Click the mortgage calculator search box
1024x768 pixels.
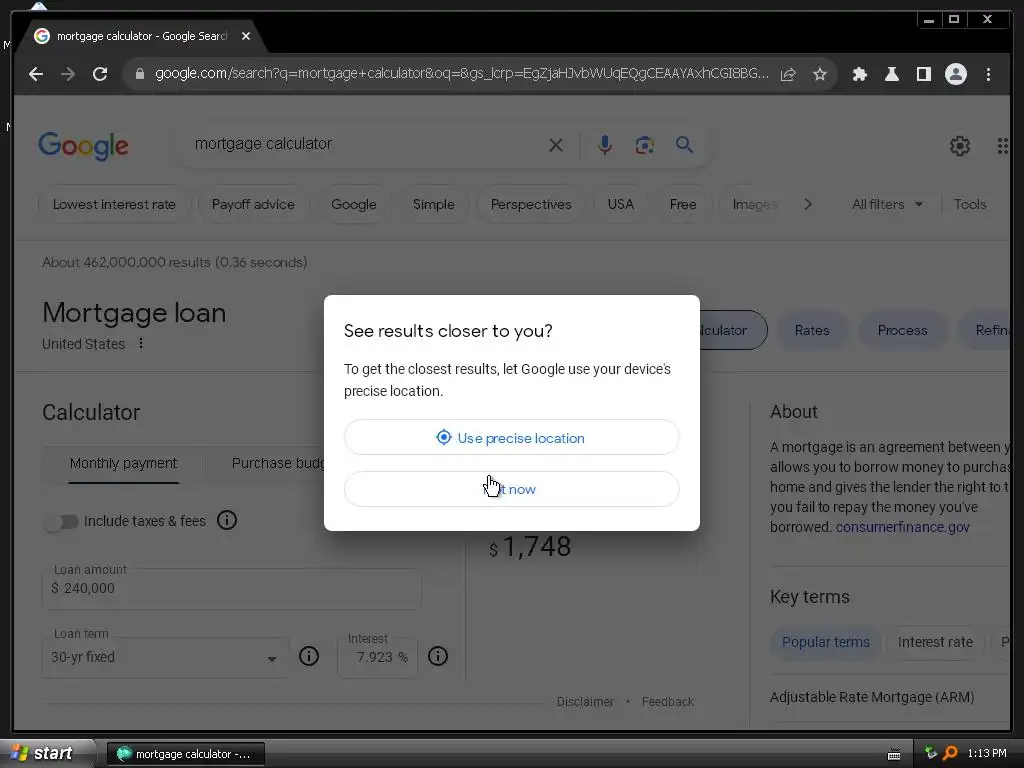(366, 144)
